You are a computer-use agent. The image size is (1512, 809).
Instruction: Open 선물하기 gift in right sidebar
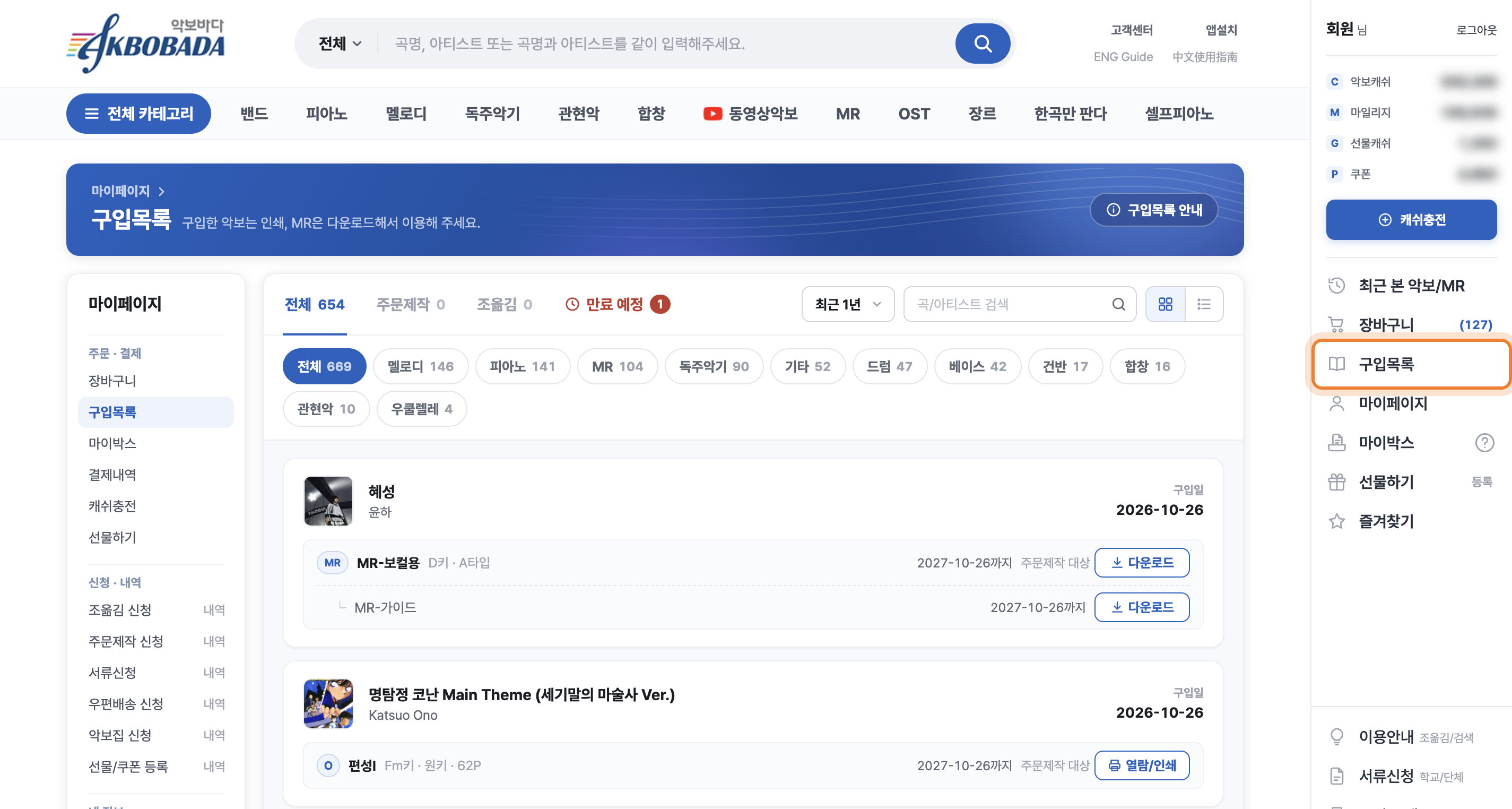click(1386, 483)
